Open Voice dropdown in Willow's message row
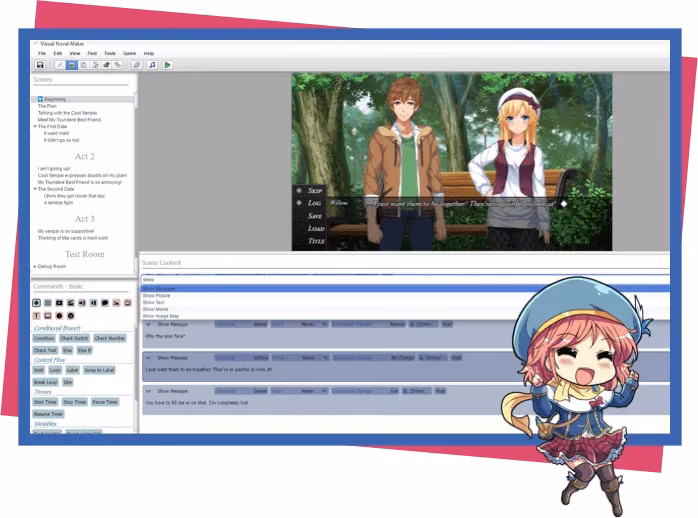The image size is (698, 518). [x=300, y=358]
